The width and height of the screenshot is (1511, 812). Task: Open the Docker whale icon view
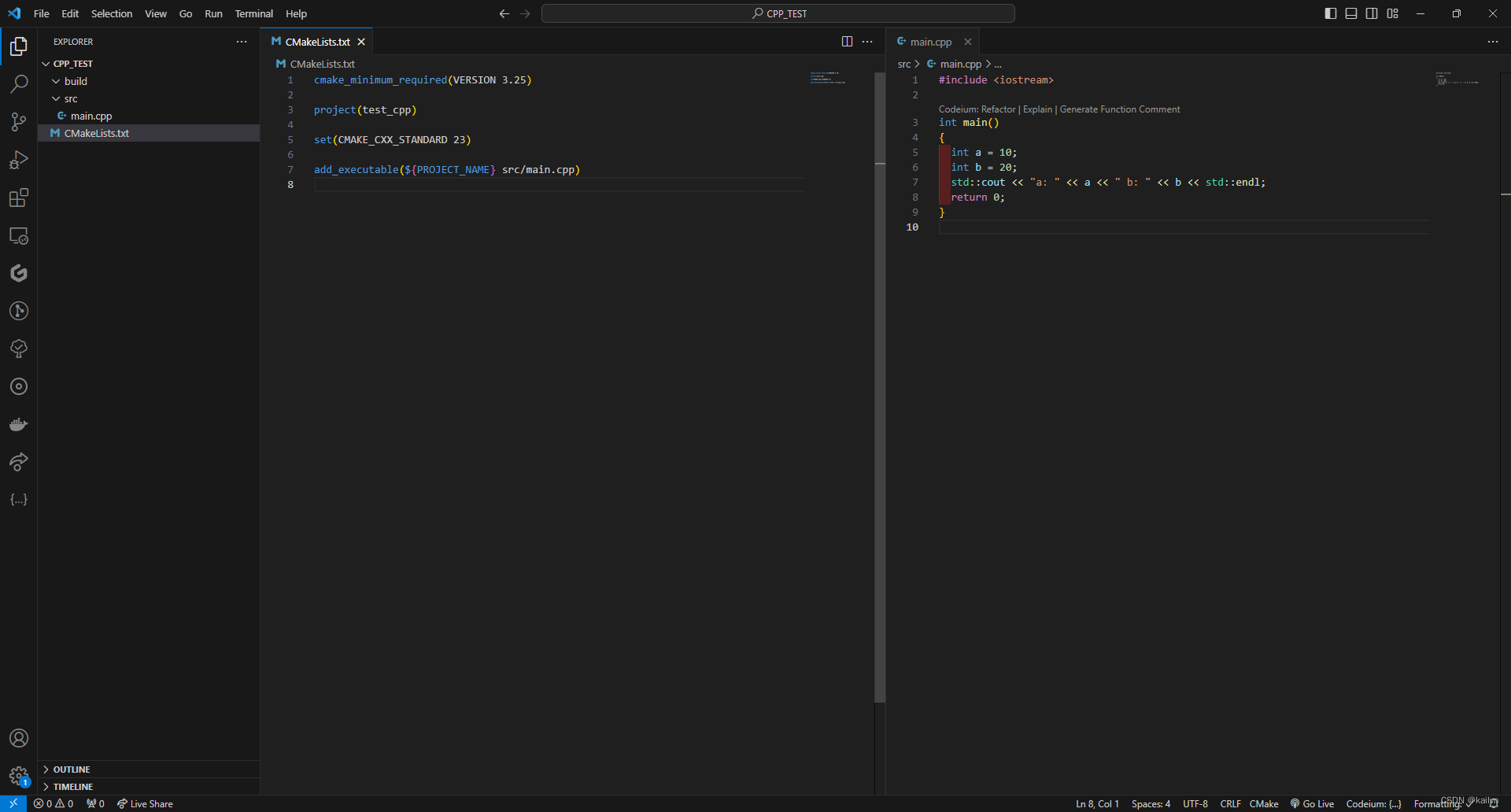point(19,424)
